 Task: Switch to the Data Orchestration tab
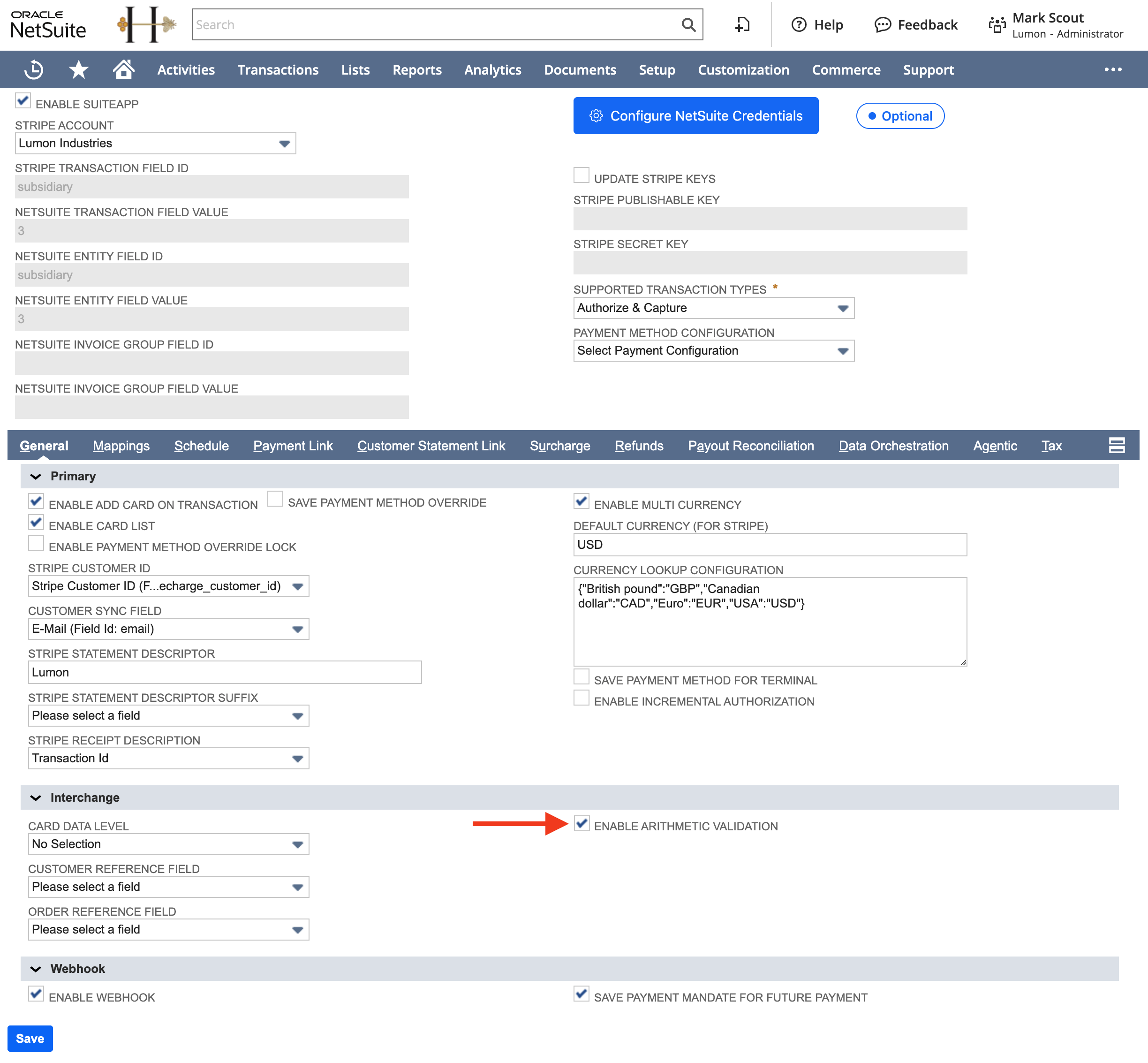[893, 446]
